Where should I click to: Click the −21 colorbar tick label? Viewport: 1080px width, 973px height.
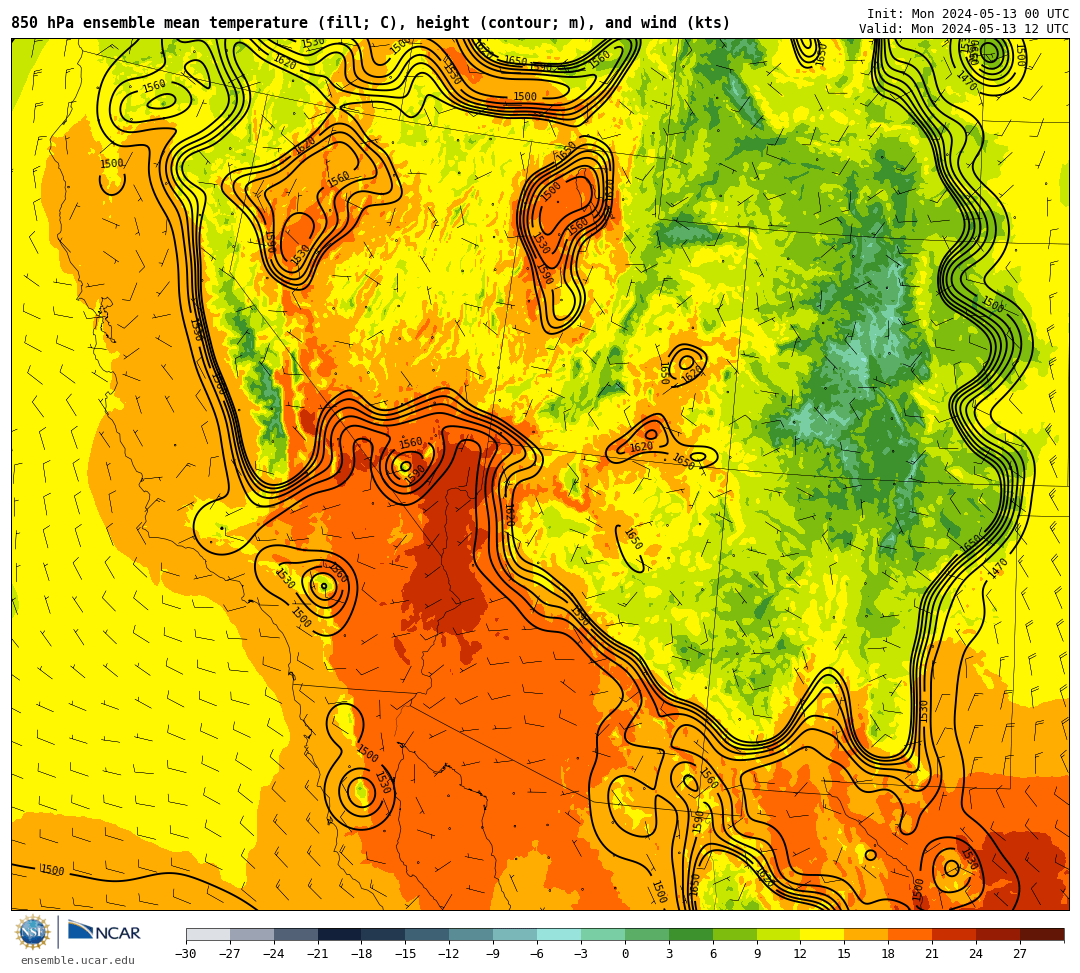(x=318, y=954)
